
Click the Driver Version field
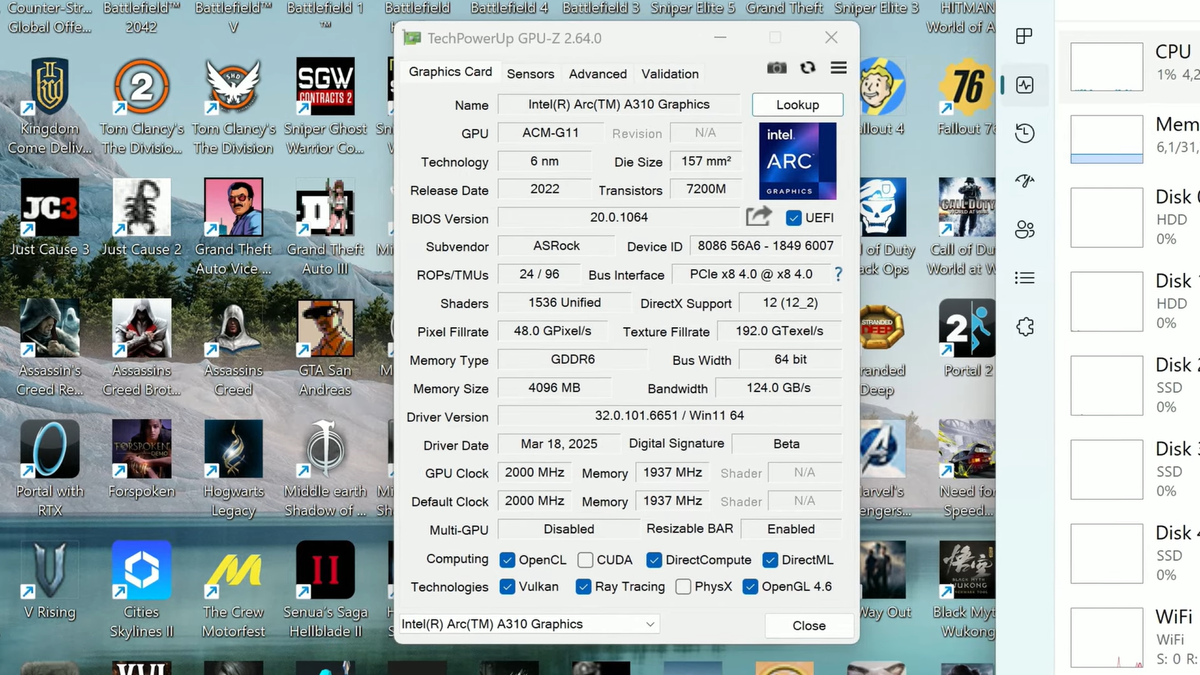669,416
